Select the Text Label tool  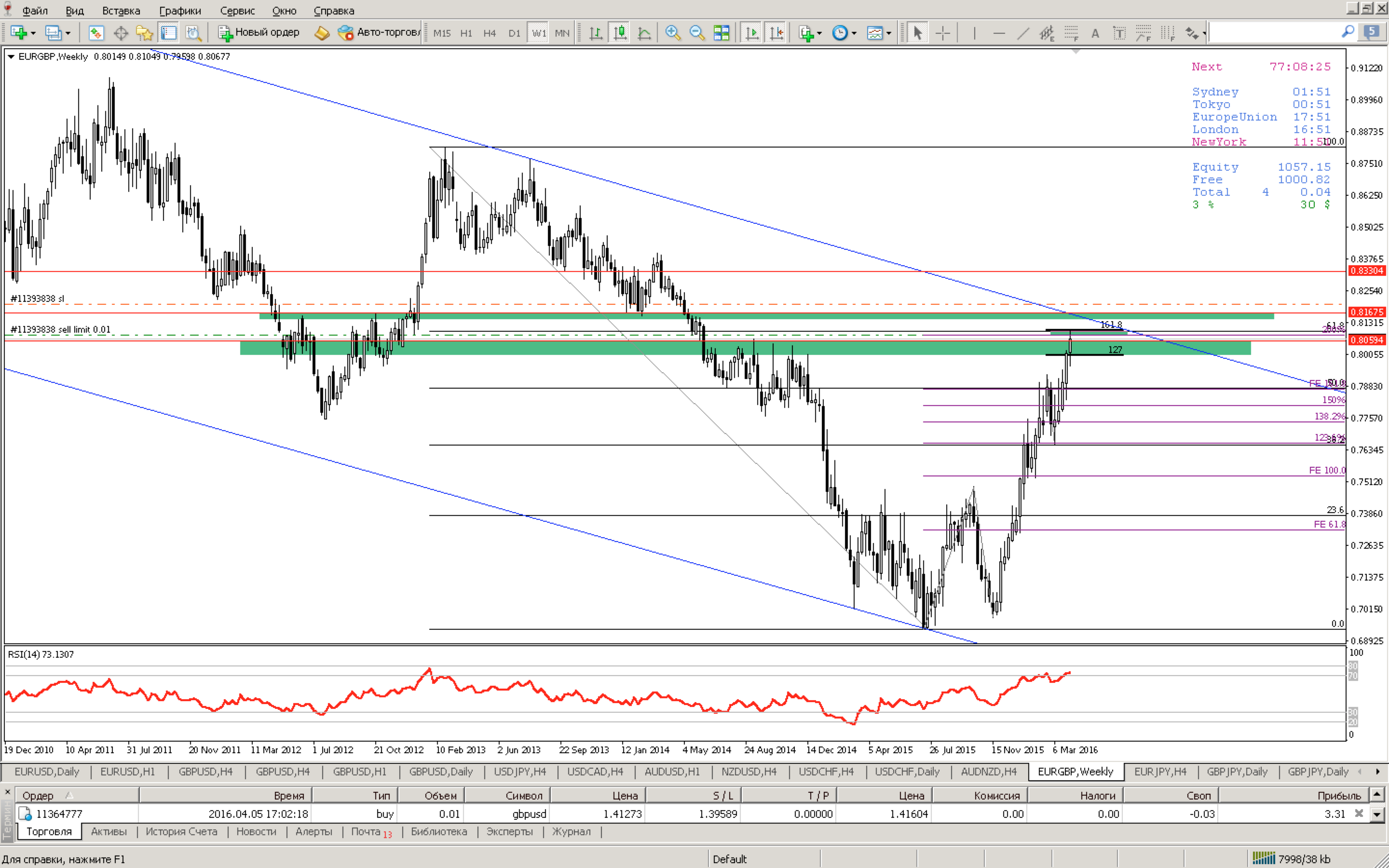1119,33
